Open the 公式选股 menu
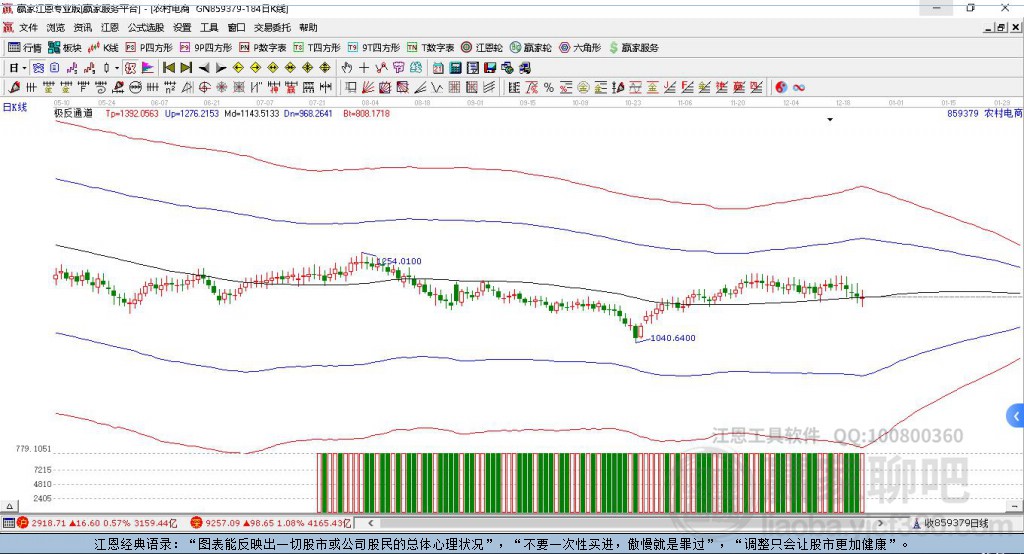 [144, 28]
